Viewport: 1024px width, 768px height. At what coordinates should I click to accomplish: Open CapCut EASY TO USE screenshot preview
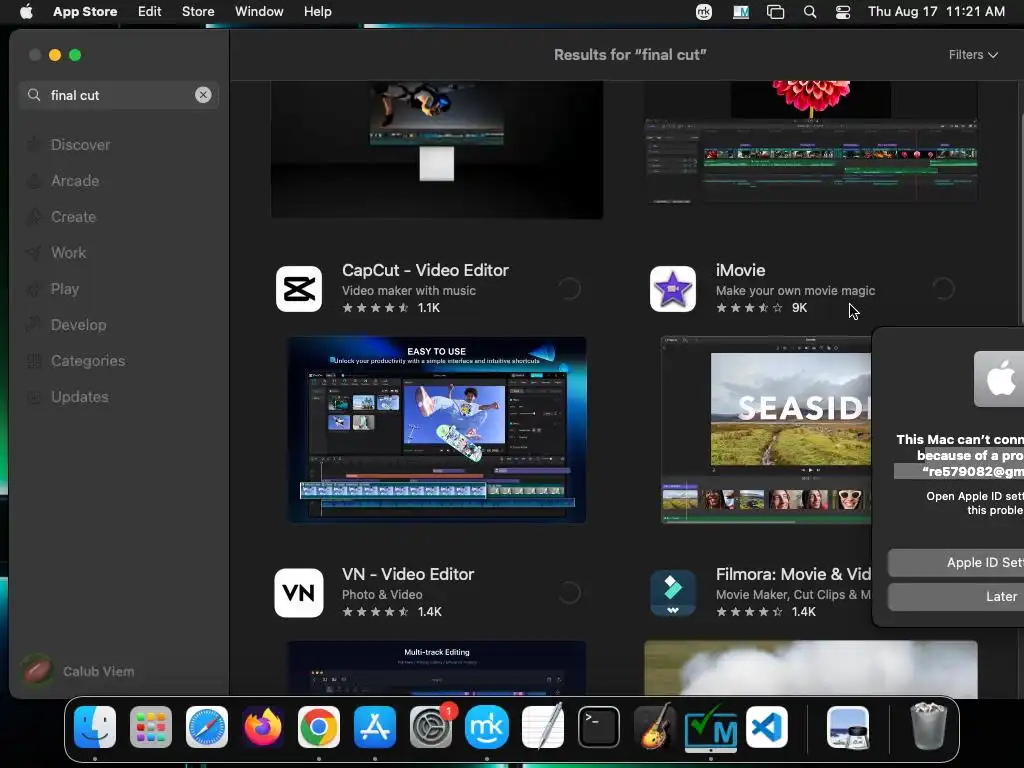[x=437, y=430]
